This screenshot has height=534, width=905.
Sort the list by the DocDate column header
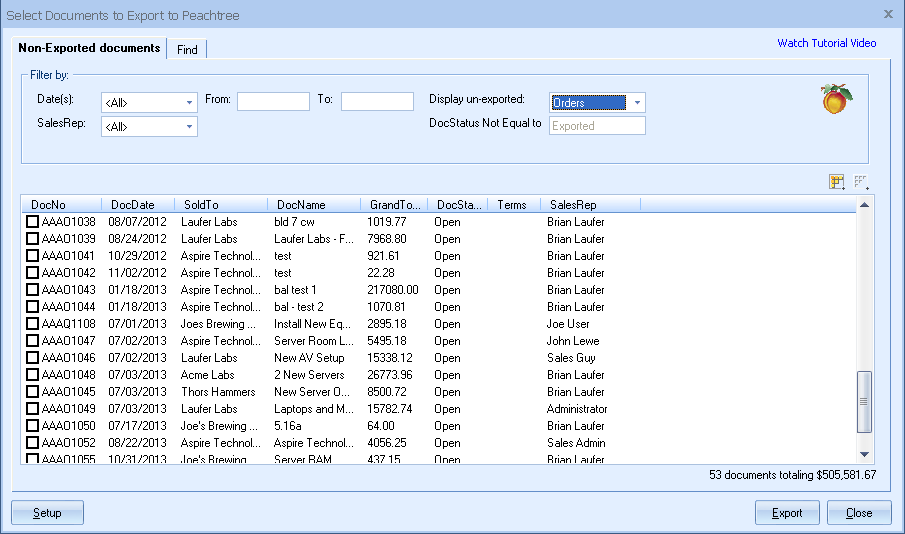[133, 205]
